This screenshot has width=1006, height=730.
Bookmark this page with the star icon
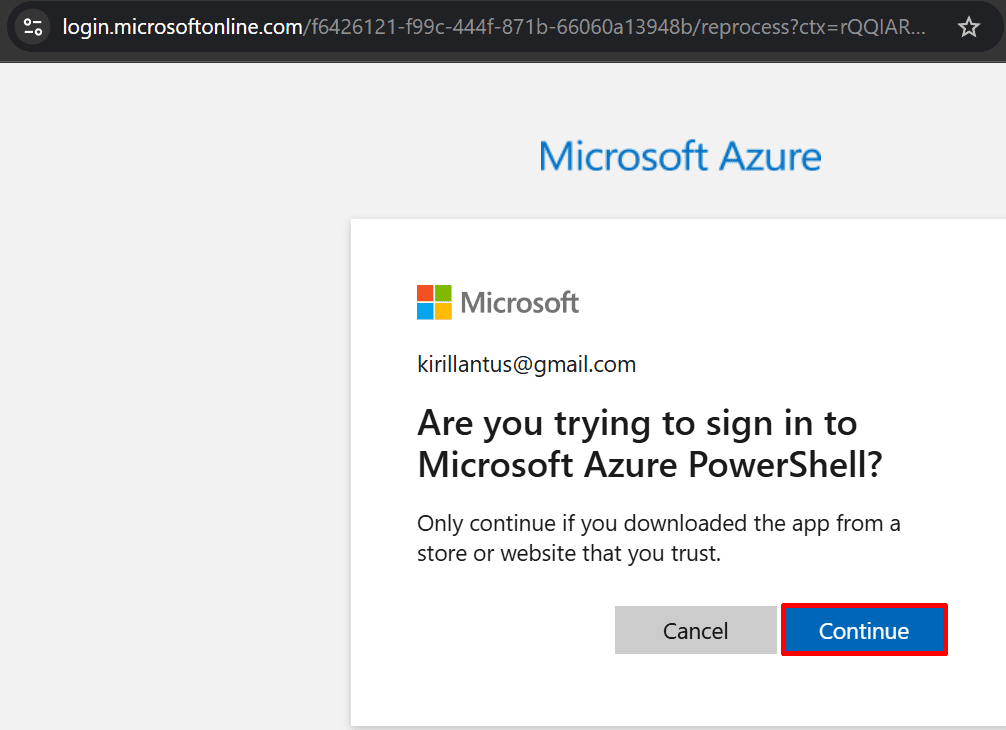(968, 27)
